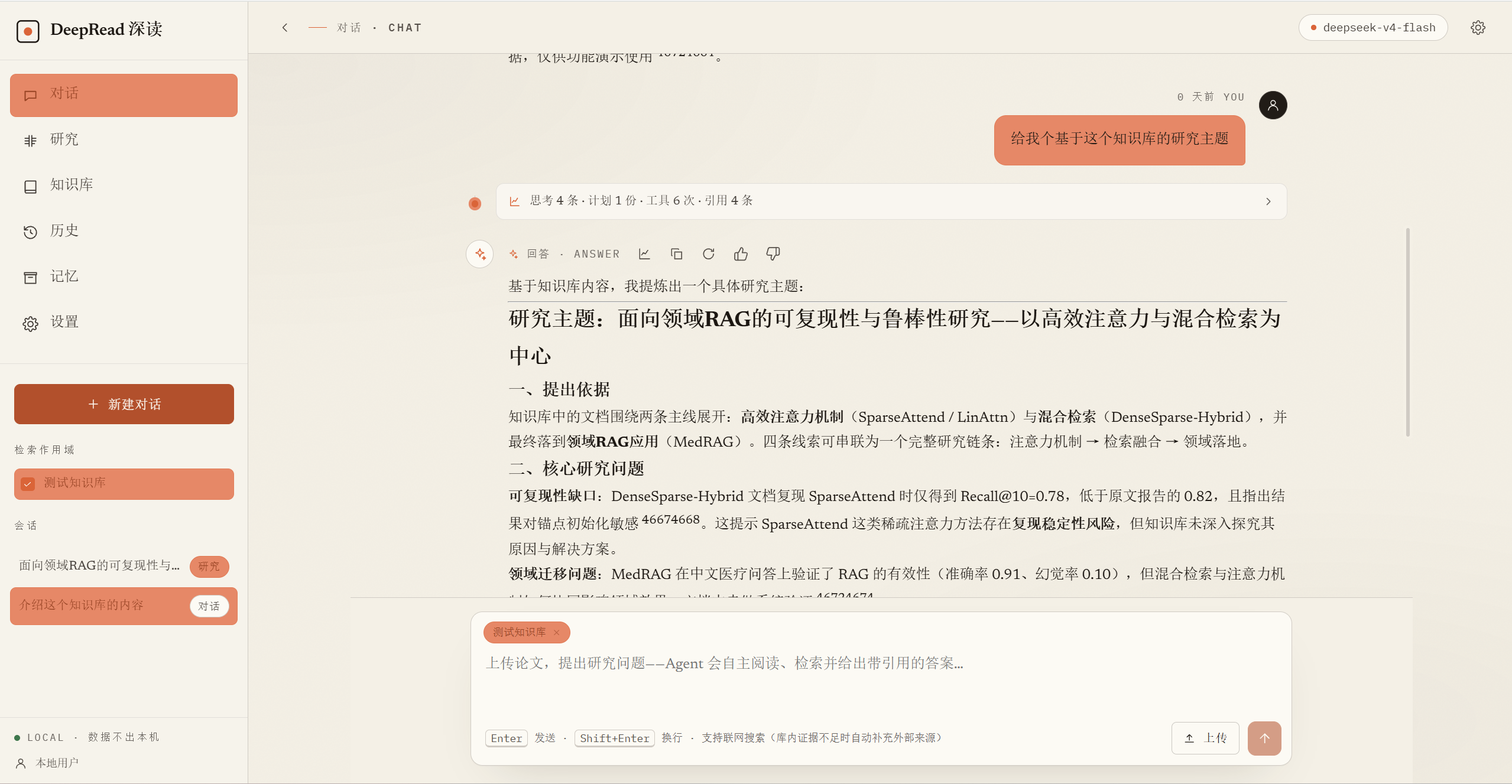1512x784 pixels.
Task: Regenerate the answer with refresh icon
Action: coord(709,254)
